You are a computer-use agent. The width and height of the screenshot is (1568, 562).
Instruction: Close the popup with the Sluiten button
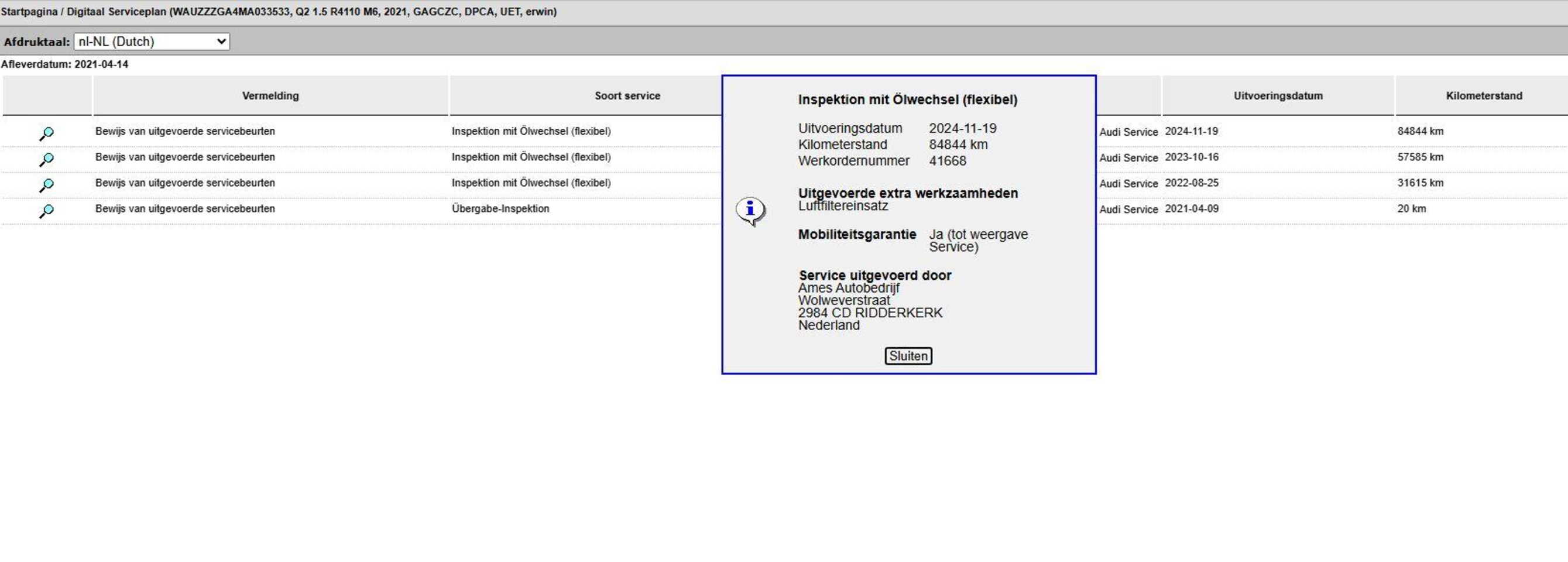pos(908,355)
